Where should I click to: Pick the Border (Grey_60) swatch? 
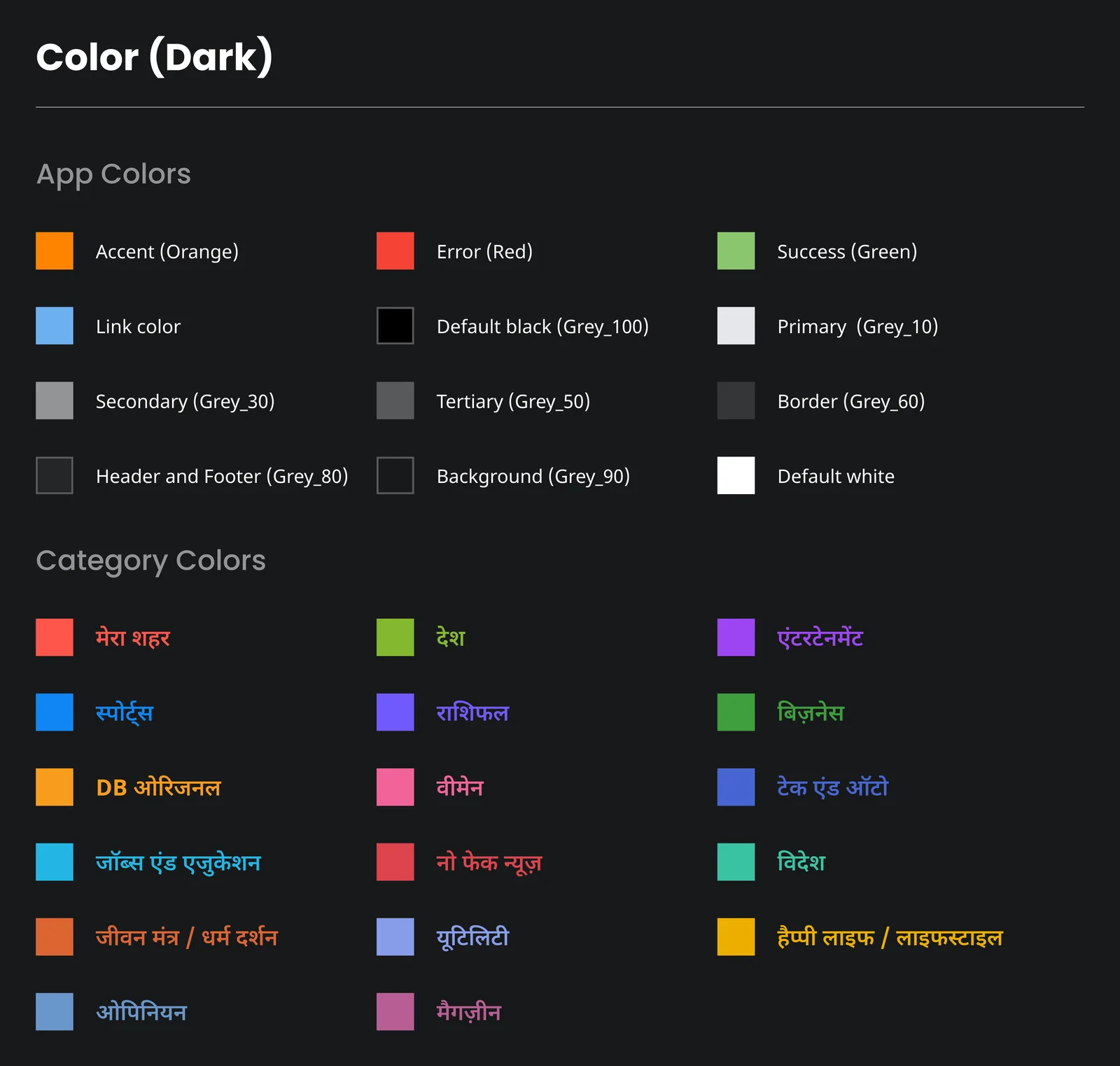click(x=736, y=400)
